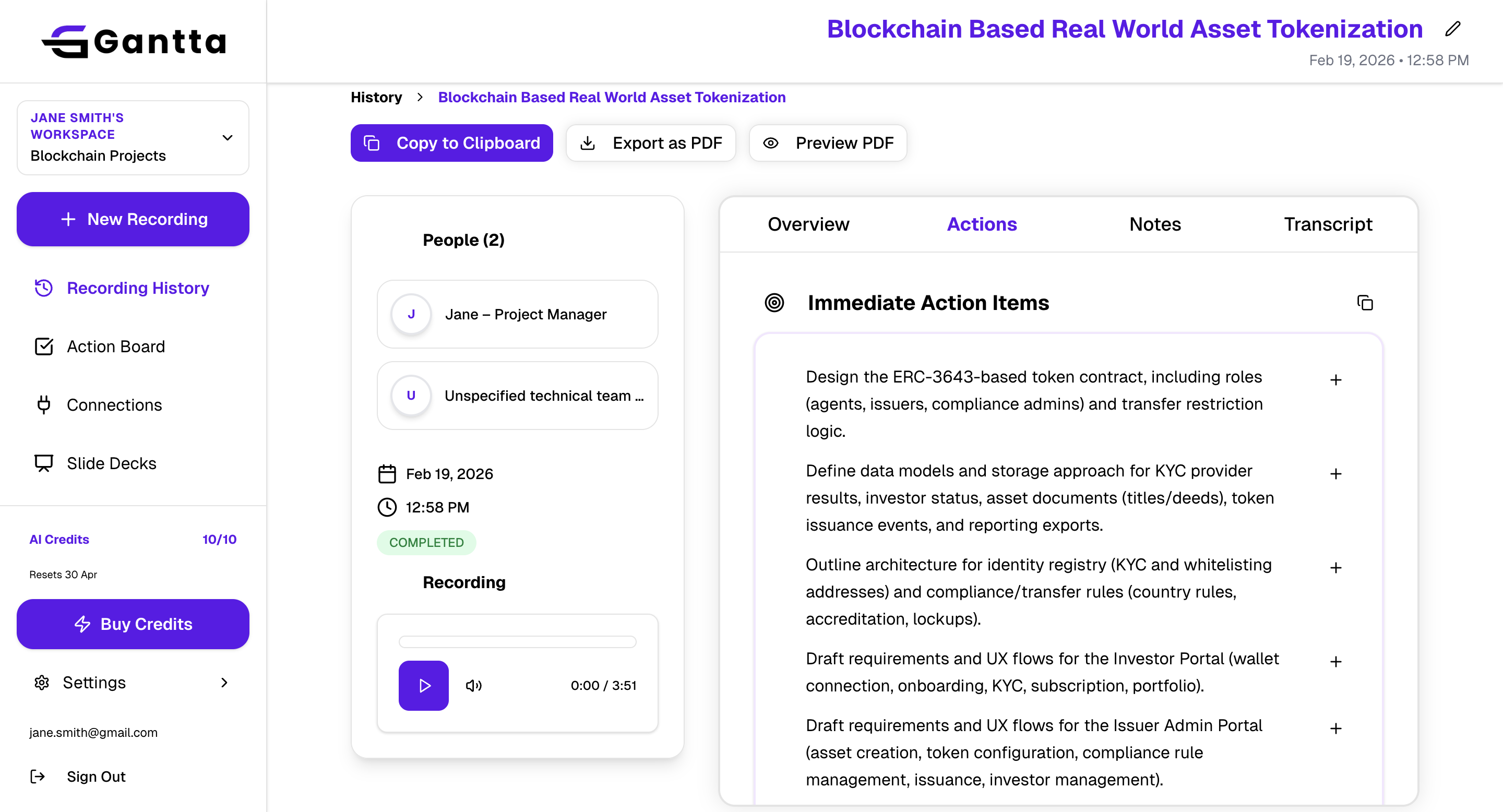
Task: Click the History breadcrumb link
Action: (x=376, y=98)
